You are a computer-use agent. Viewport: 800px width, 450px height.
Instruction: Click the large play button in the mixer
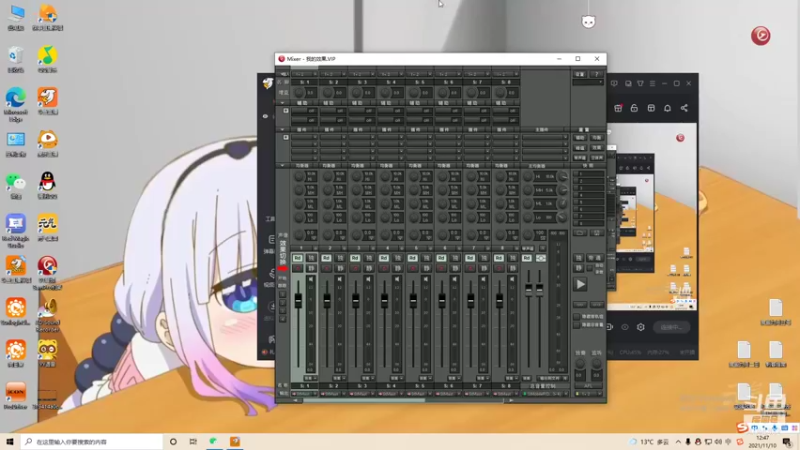click(580, 284)
